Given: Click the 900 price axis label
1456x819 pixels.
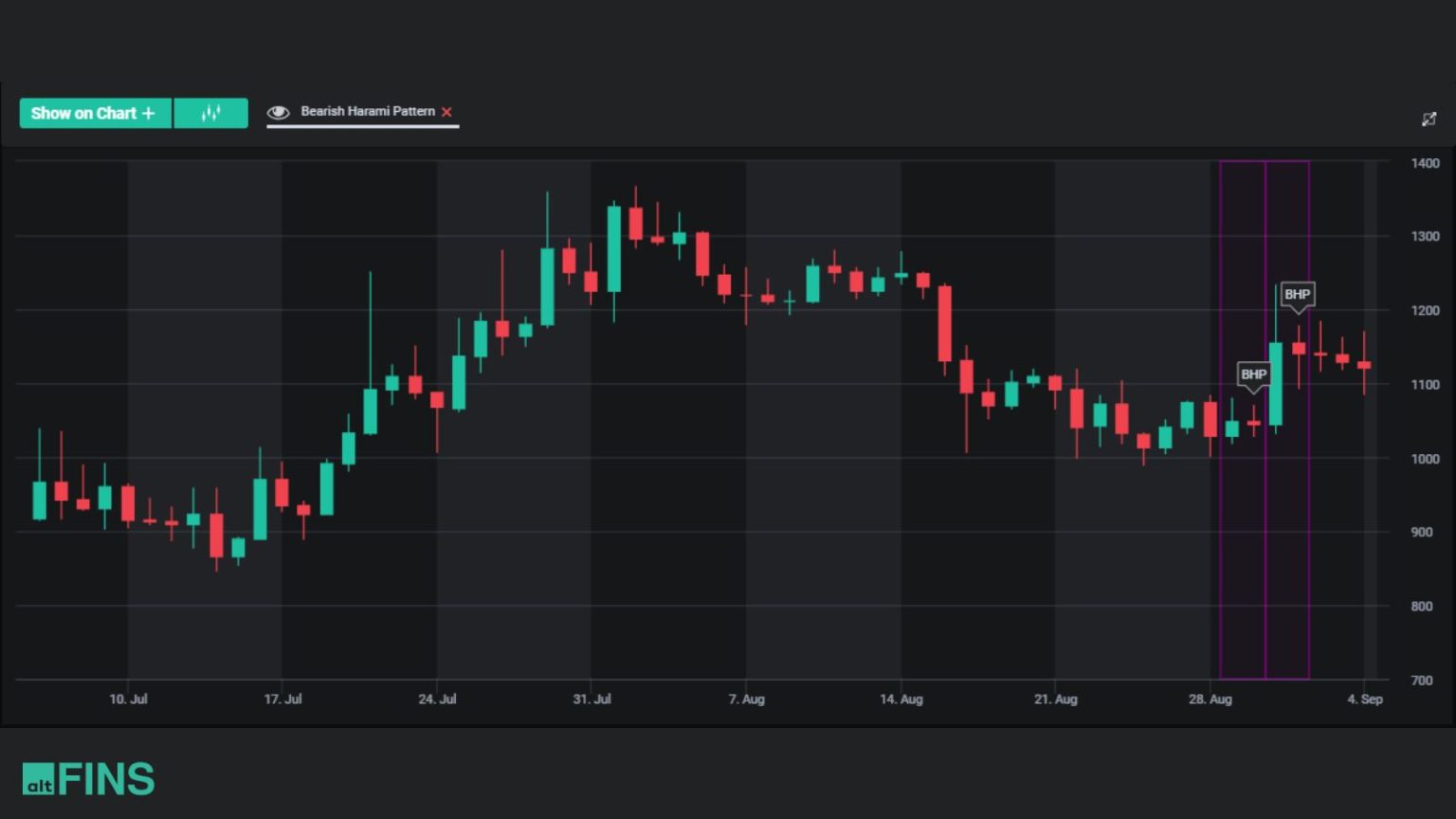Looking at the screenshot, I should (1422, 533).
